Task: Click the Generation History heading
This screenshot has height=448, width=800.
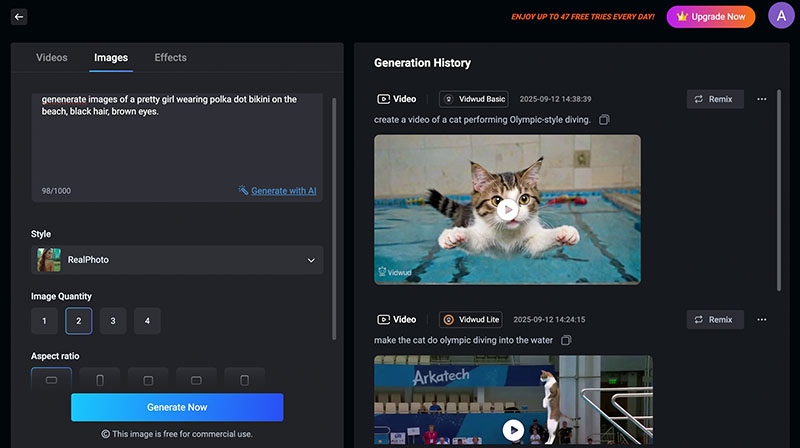Action: click(x=422, y=63)
